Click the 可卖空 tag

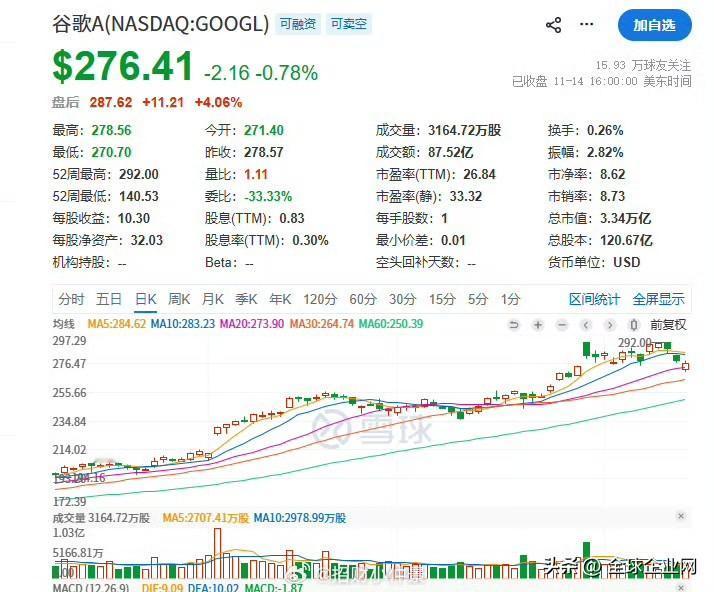349,24
